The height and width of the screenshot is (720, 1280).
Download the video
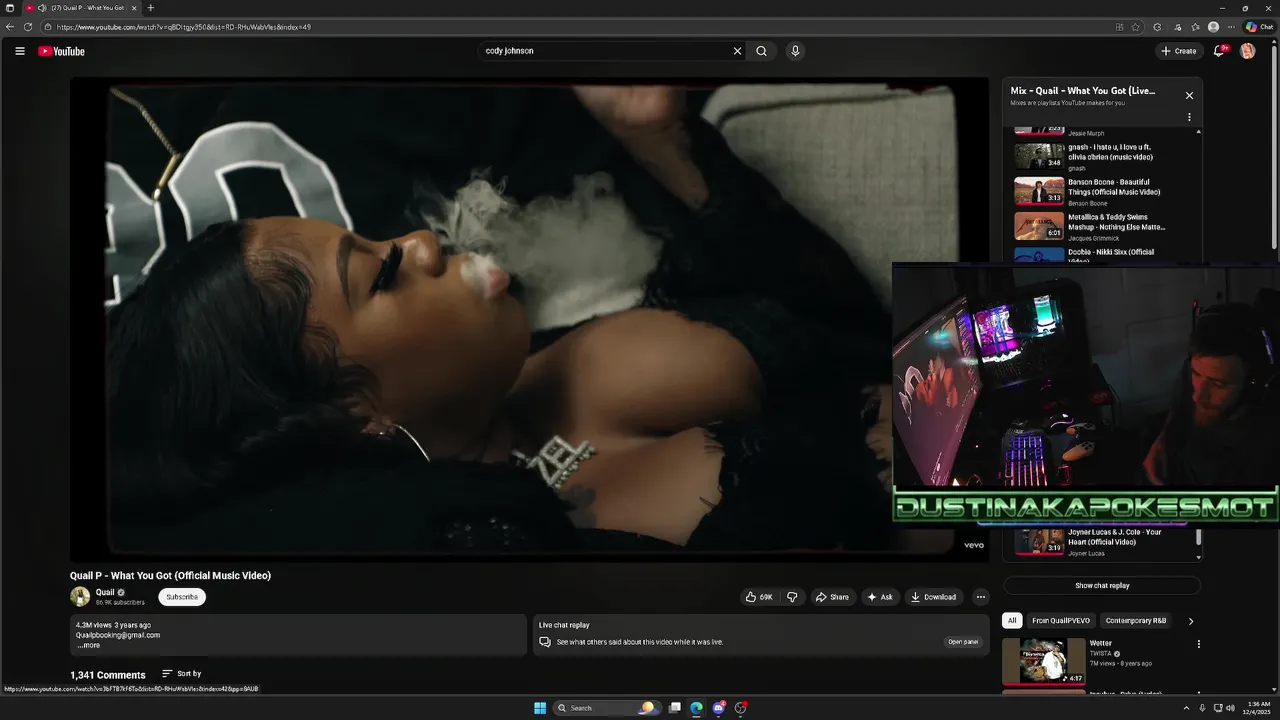coord(933,597)
